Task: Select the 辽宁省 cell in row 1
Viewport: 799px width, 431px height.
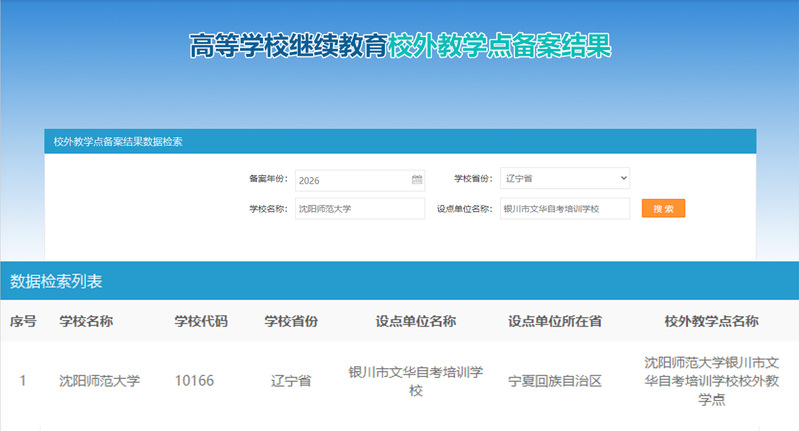Action: tap(291, 381)
